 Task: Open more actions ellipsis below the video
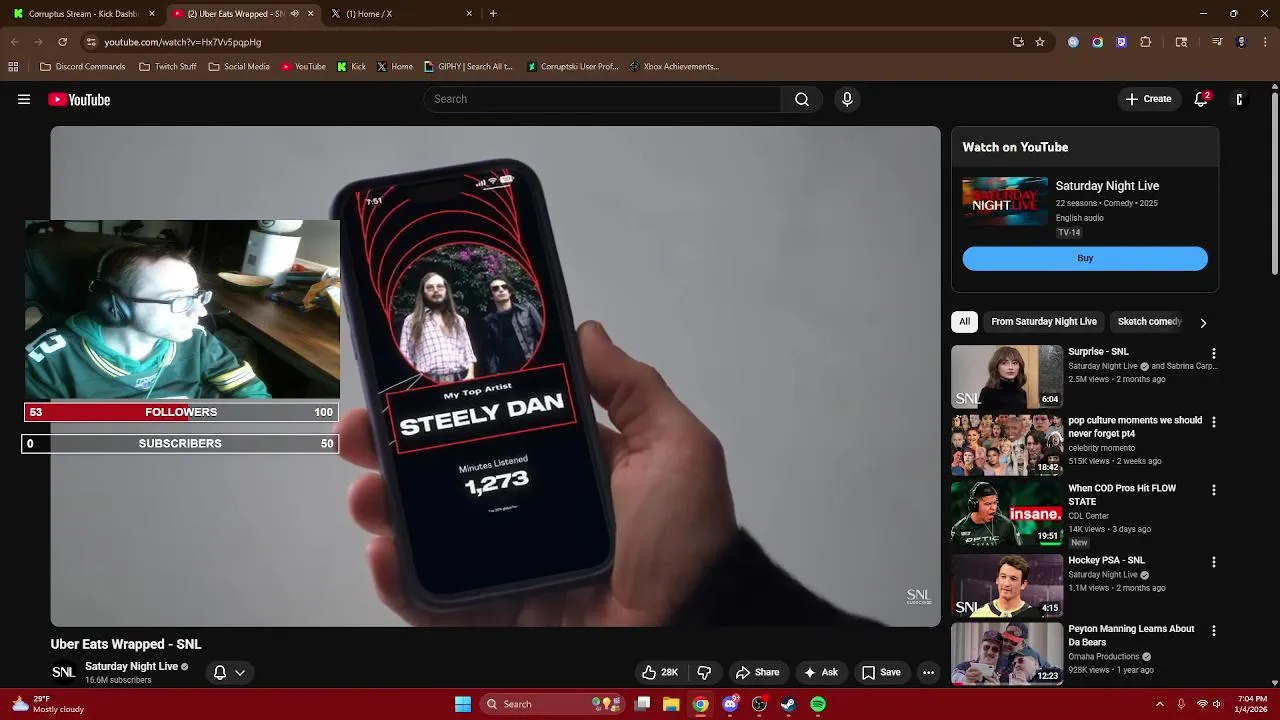928,673
